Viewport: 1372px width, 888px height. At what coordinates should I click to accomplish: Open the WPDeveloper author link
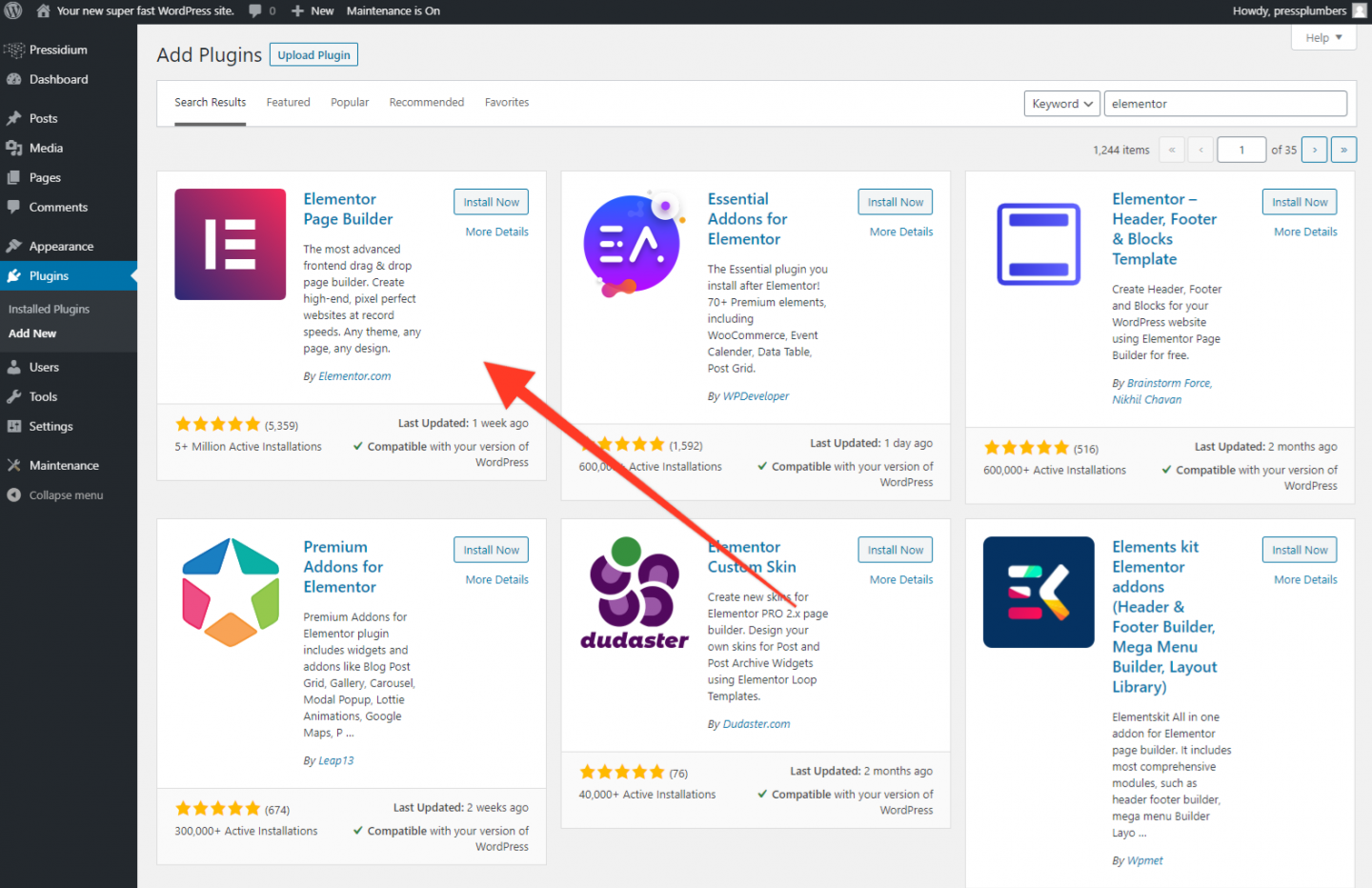[756, 396]
